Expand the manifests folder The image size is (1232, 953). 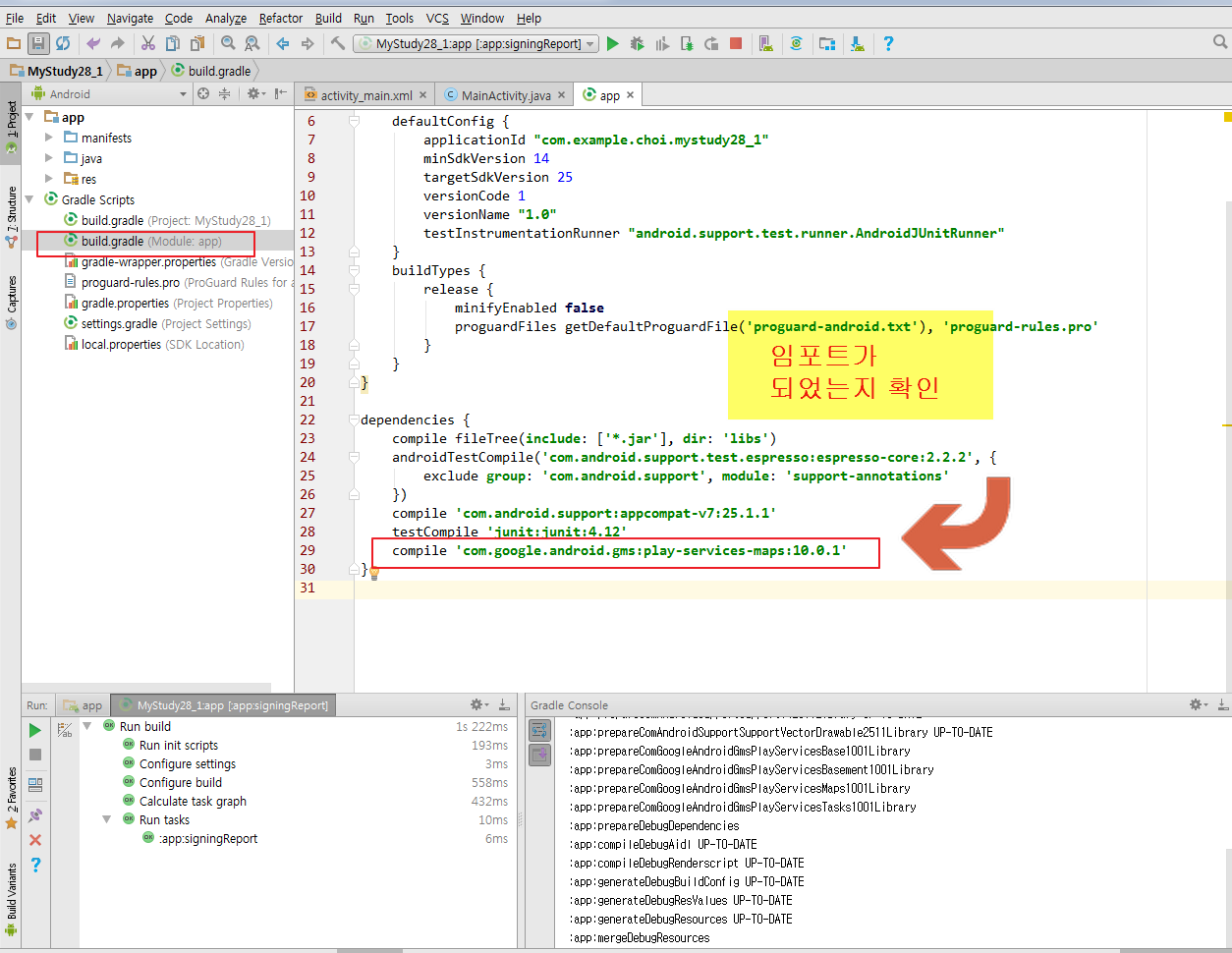pos(49,138)
